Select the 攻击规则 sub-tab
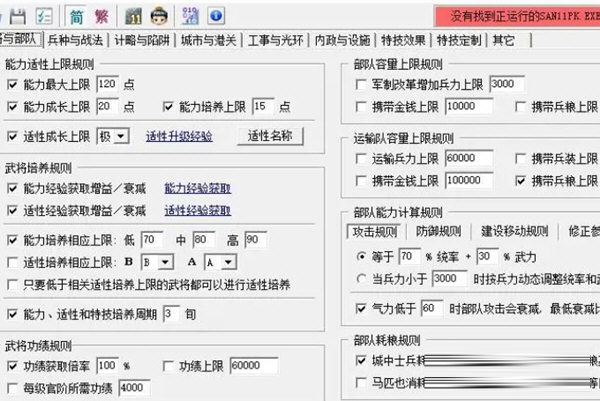Screen dimensions: 600x401 click(375, 231)
